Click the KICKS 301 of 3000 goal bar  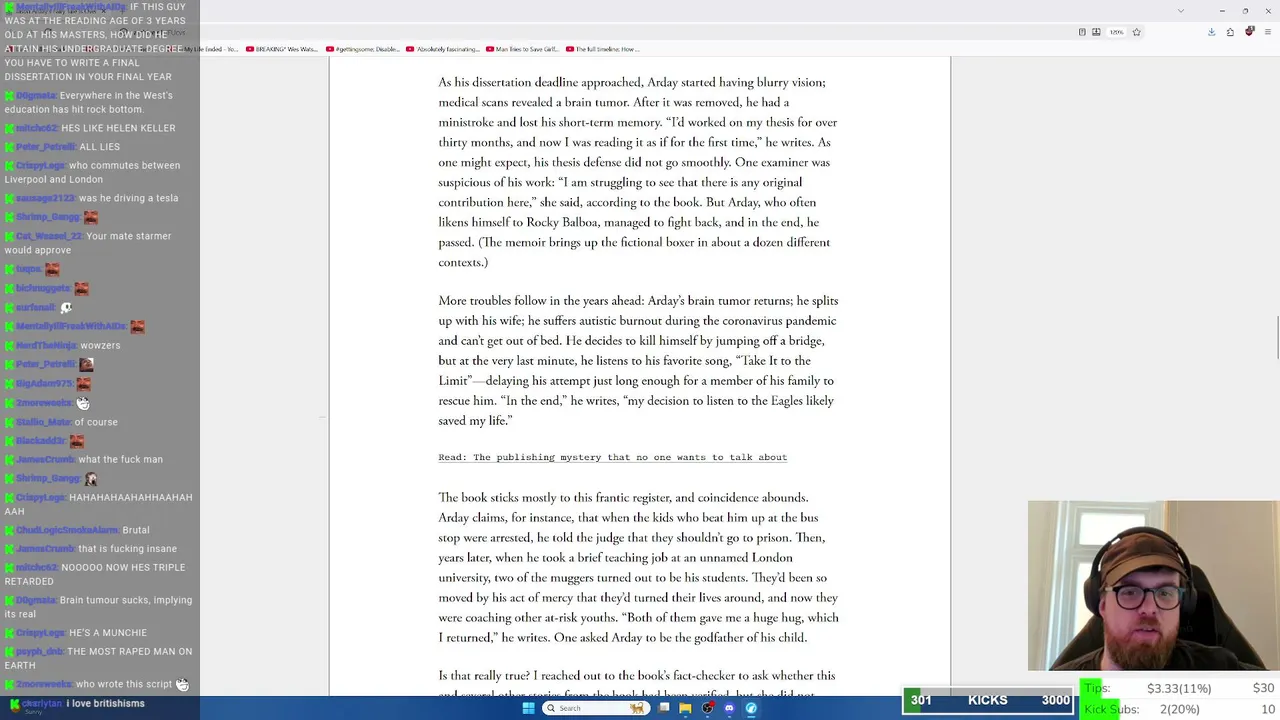(x=988, y=700)
